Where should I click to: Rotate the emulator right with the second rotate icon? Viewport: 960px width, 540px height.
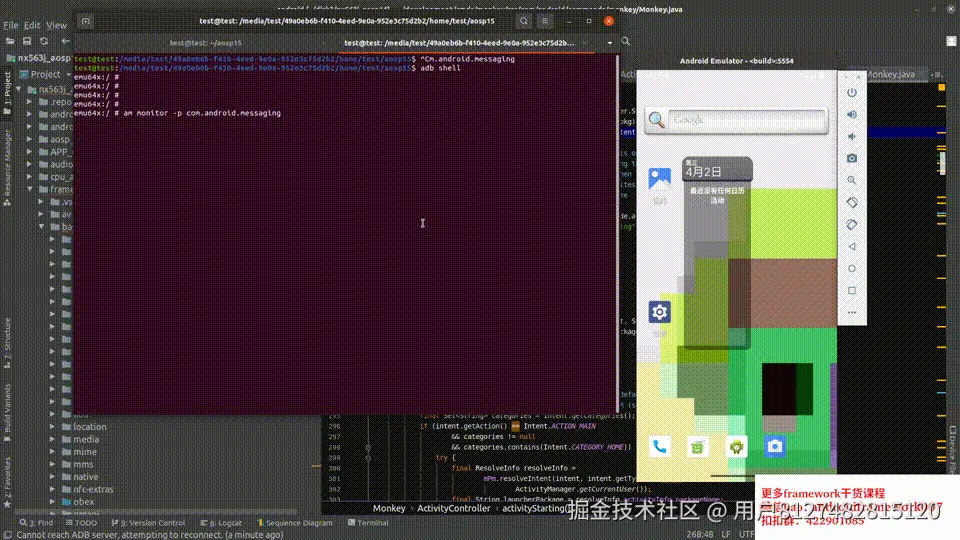852,225
